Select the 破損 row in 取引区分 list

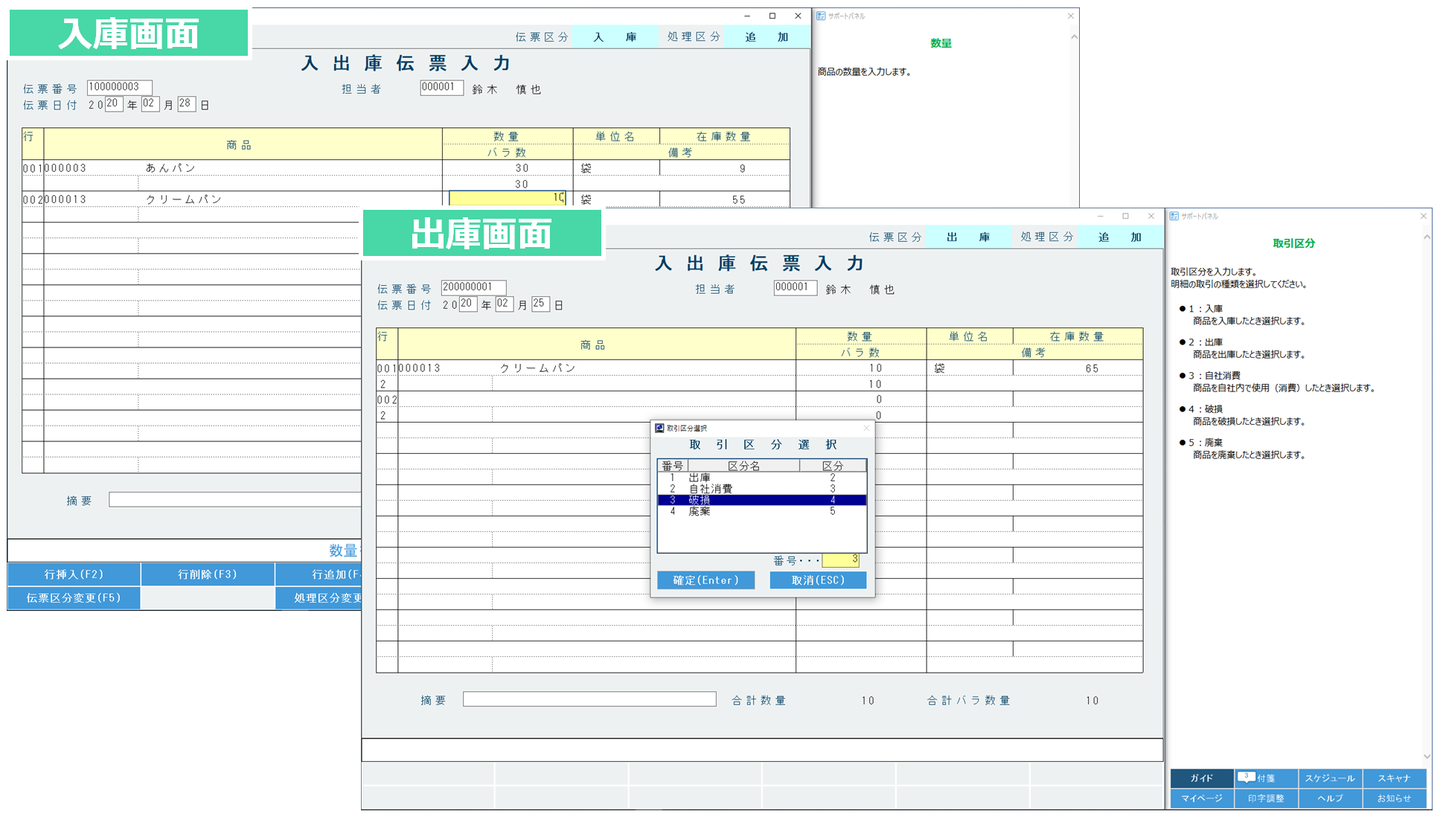pyautogui.click(x=762, y=500)
